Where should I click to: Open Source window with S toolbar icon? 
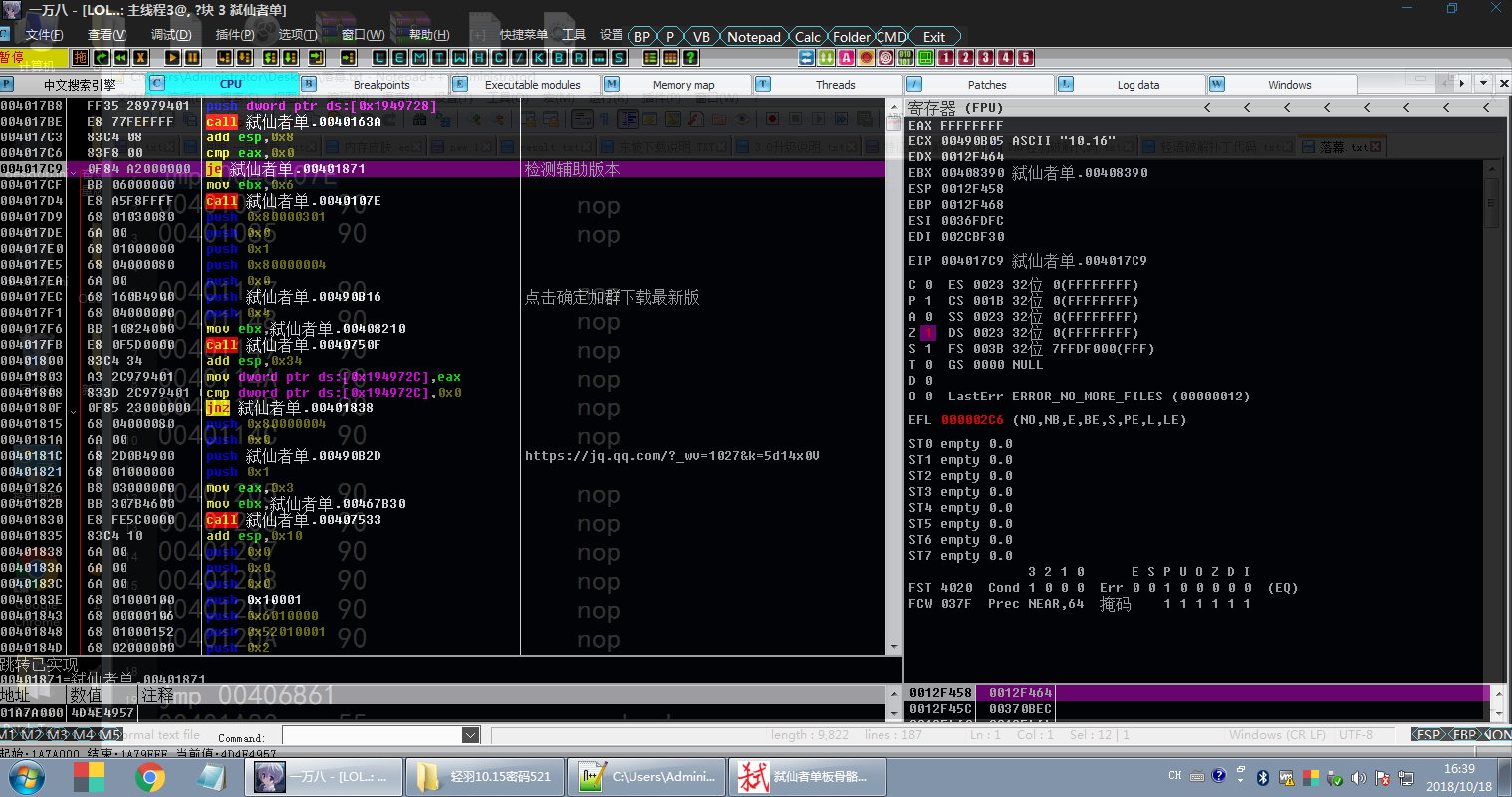coord(619,57)
